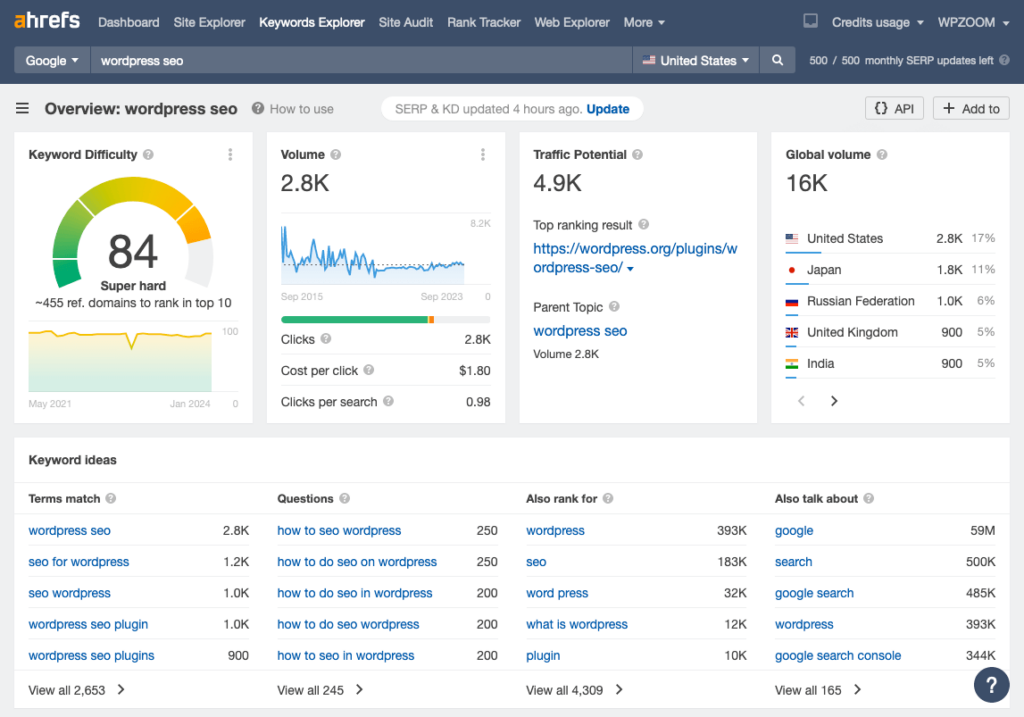The height and width of the screenshot is (717, 1024).
Task: Go to next page of global volume countries
Action: (834, 401)
